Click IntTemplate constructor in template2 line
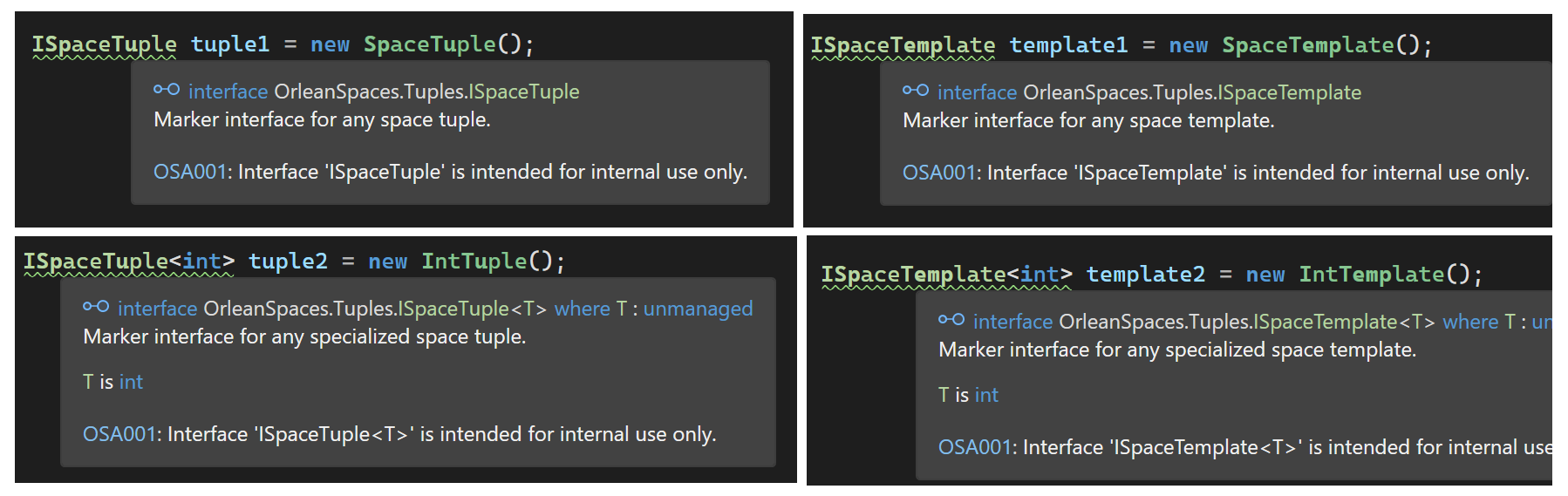Viewport: 1568px width, 496px height. point(1371,275)
